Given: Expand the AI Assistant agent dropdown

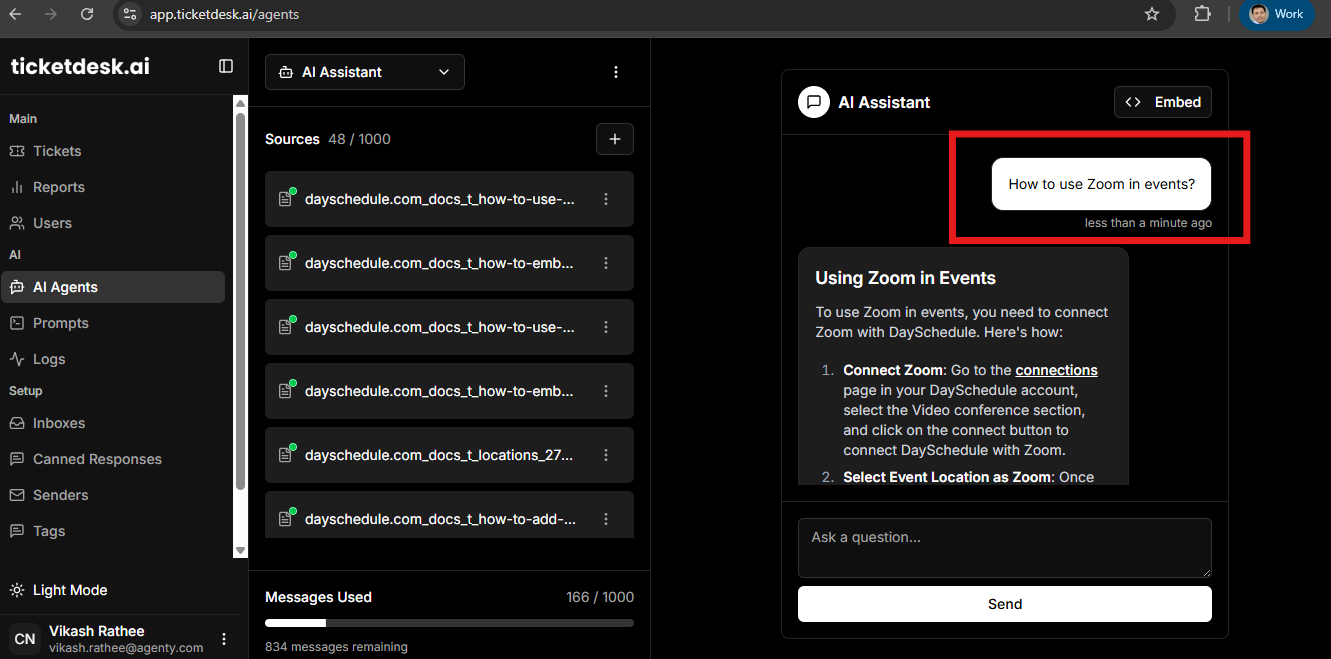Looking at the screenshot, I should [365, 72].
